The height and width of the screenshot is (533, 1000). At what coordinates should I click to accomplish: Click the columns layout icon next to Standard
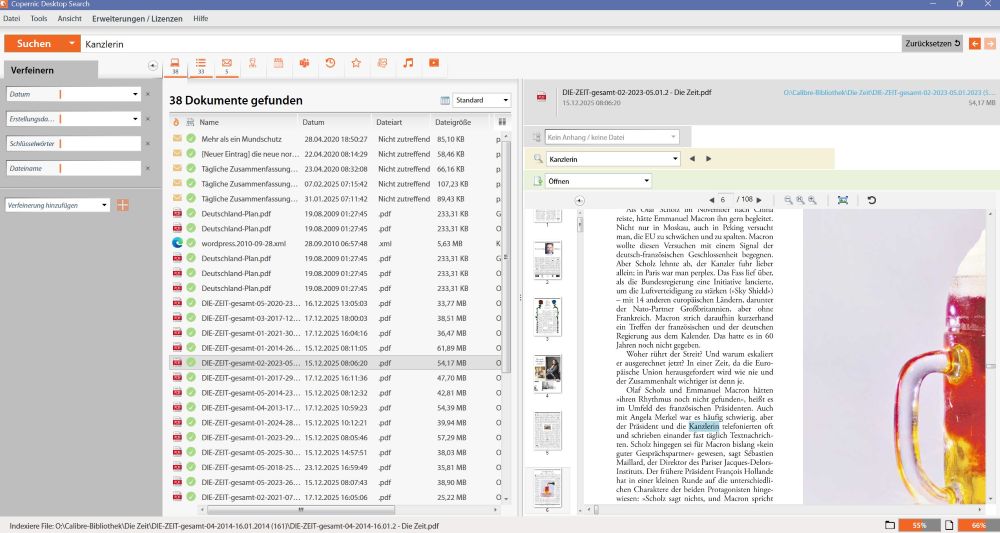pos(445,101)
